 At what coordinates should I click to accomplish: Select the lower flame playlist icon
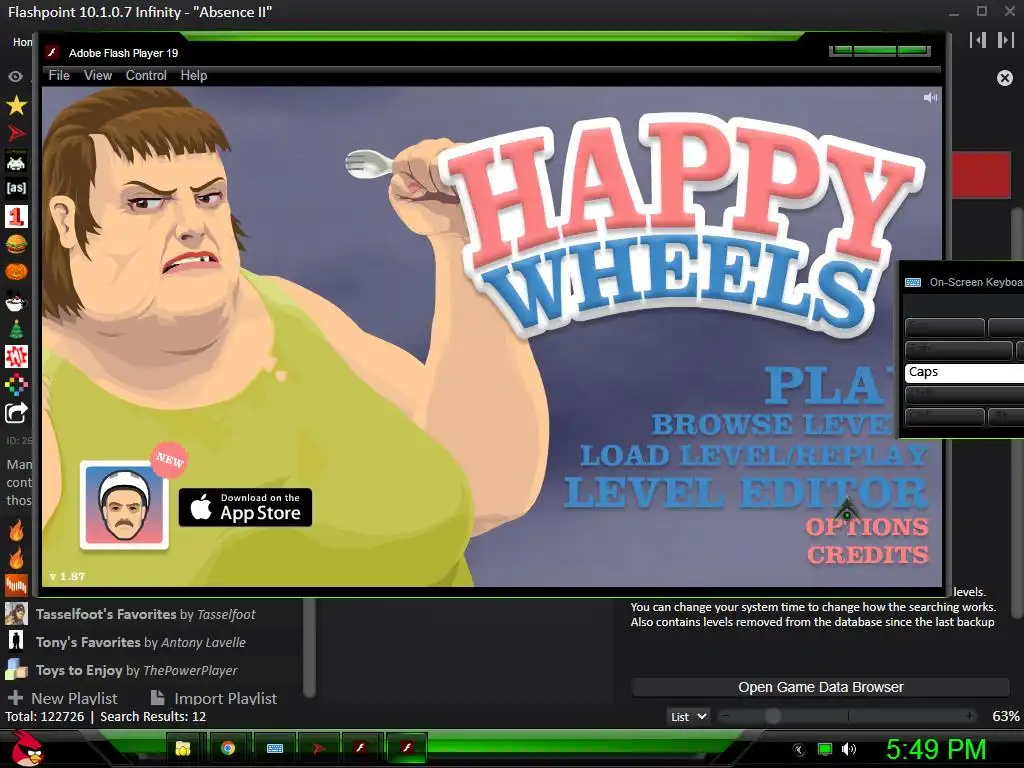click(x=16, y=558)
